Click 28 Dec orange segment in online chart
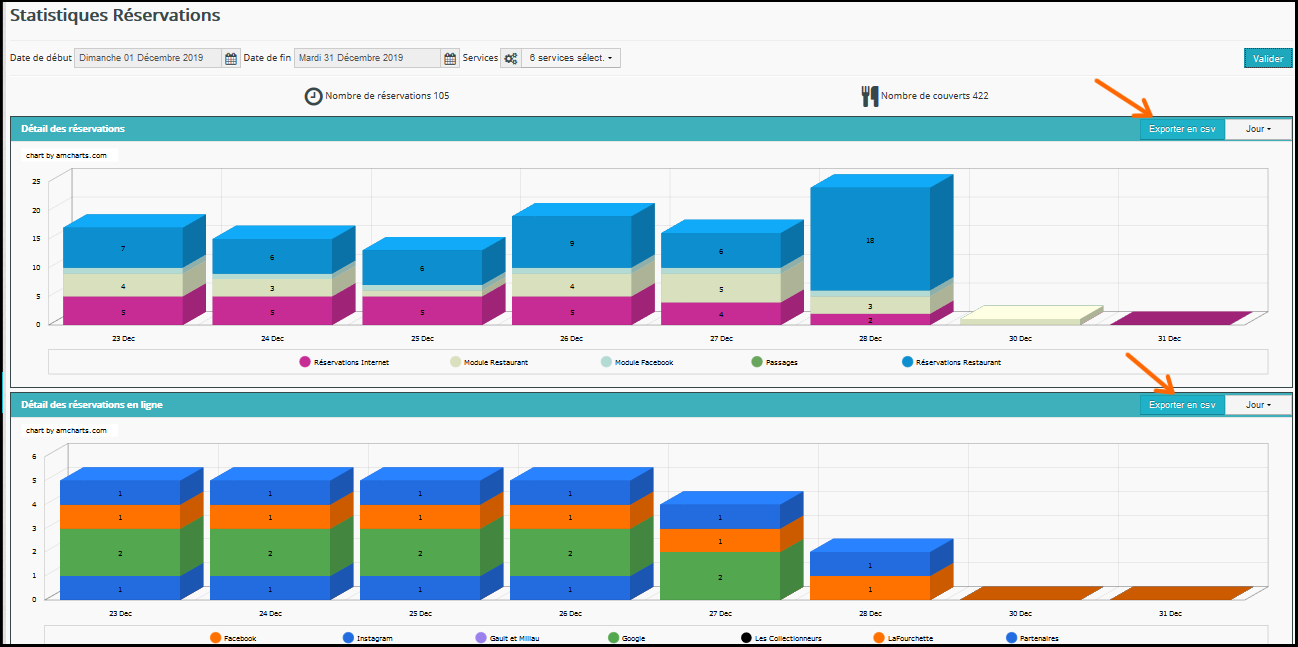This screenshot has width=1298, height=647. 870,588
